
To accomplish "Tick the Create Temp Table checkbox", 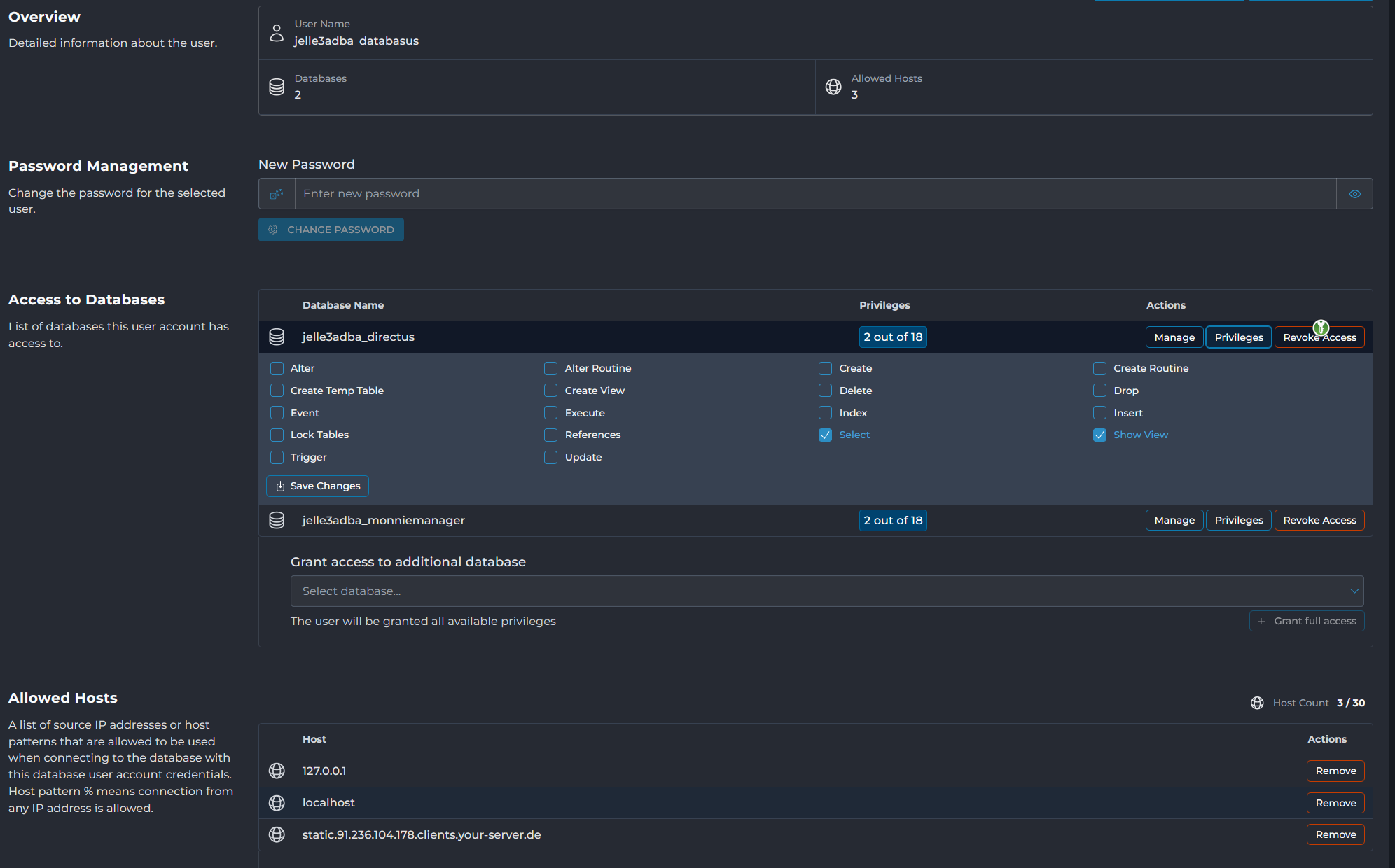I will coord(277,391).
